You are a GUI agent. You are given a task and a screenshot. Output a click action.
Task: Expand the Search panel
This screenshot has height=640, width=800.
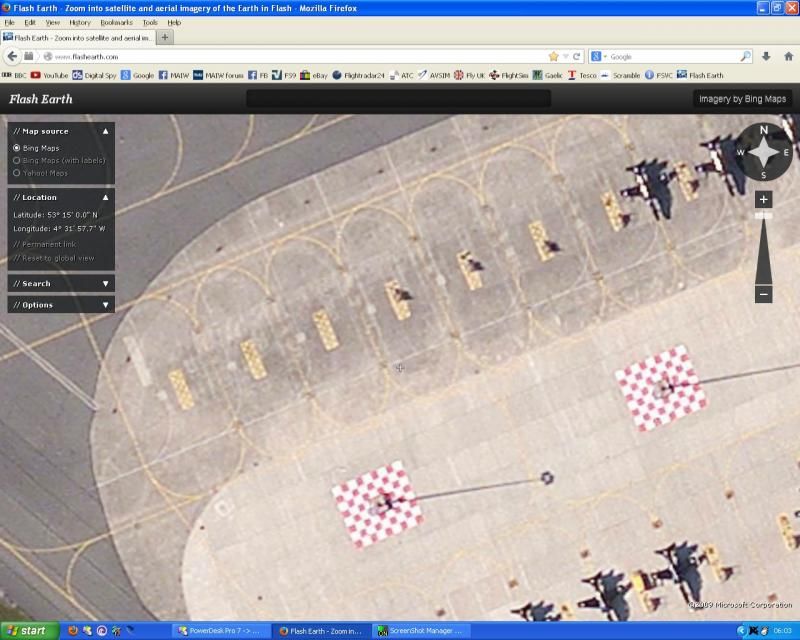coord(106,283)
